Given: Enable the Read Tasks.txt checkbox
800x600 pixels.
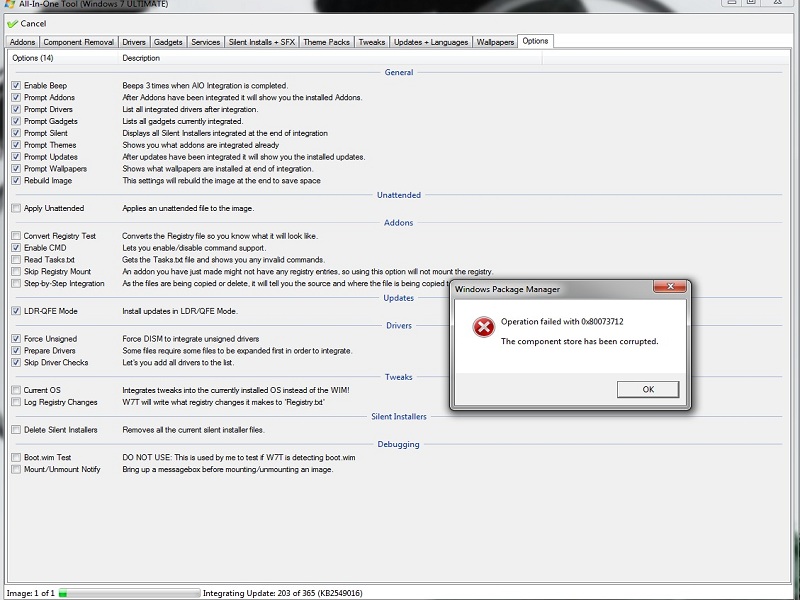Looking at the screenshot, I should [16, 260].
